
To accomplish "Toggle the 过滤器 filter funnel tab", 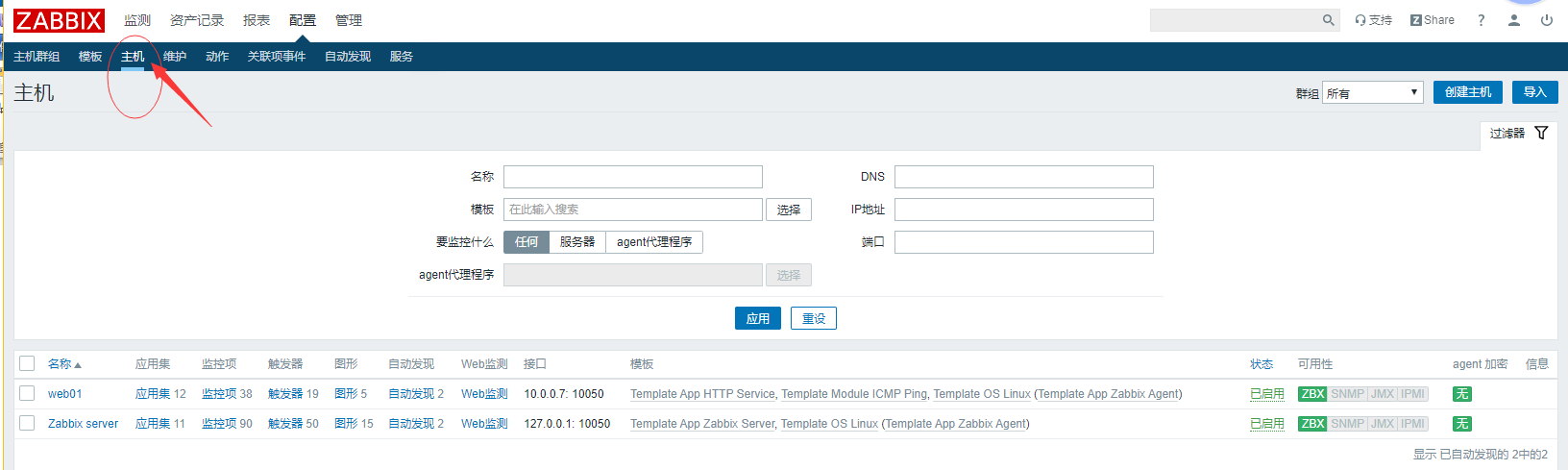I will tap(1519, 134).
